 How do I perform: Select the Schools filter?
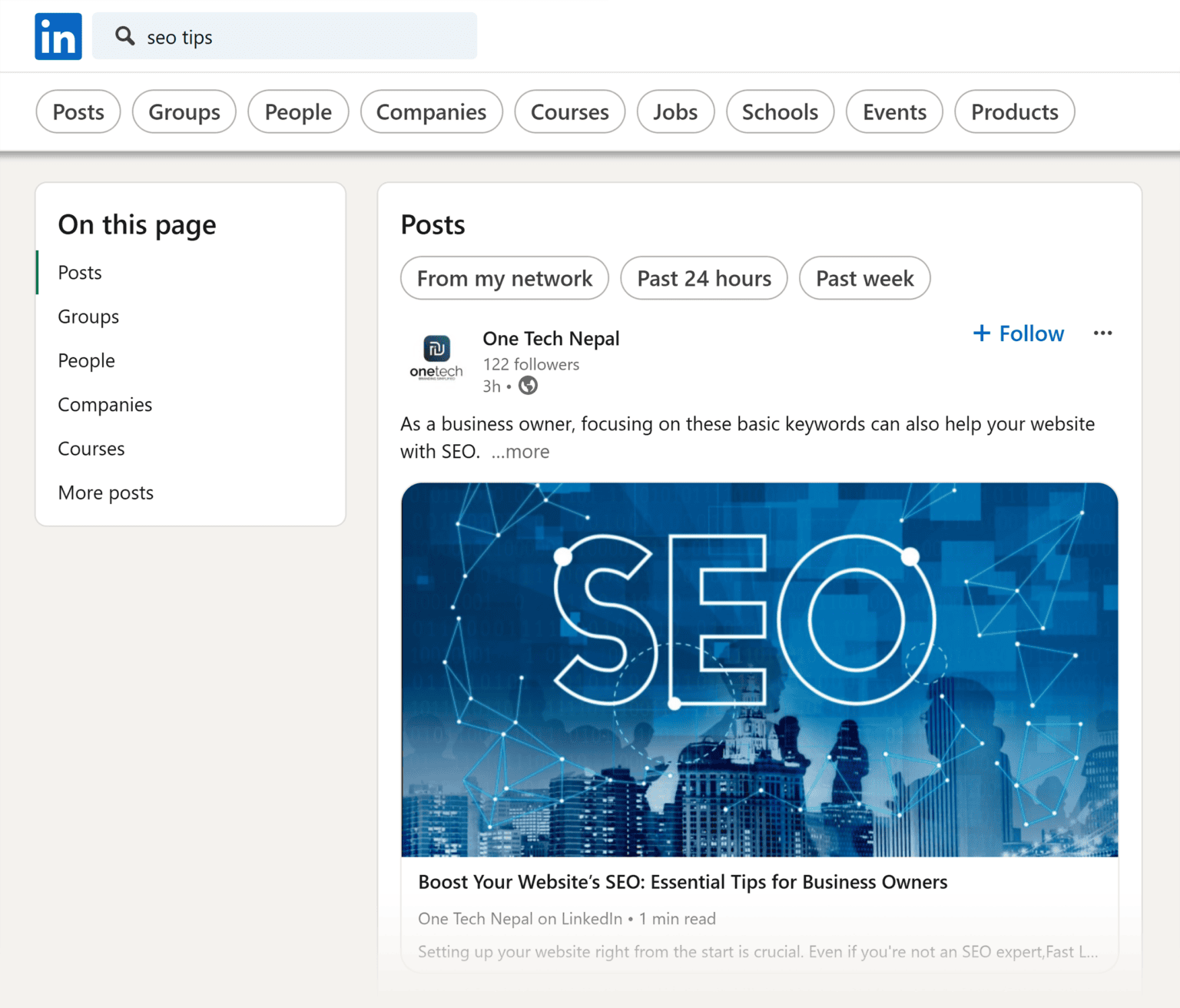tap(780, 111)
